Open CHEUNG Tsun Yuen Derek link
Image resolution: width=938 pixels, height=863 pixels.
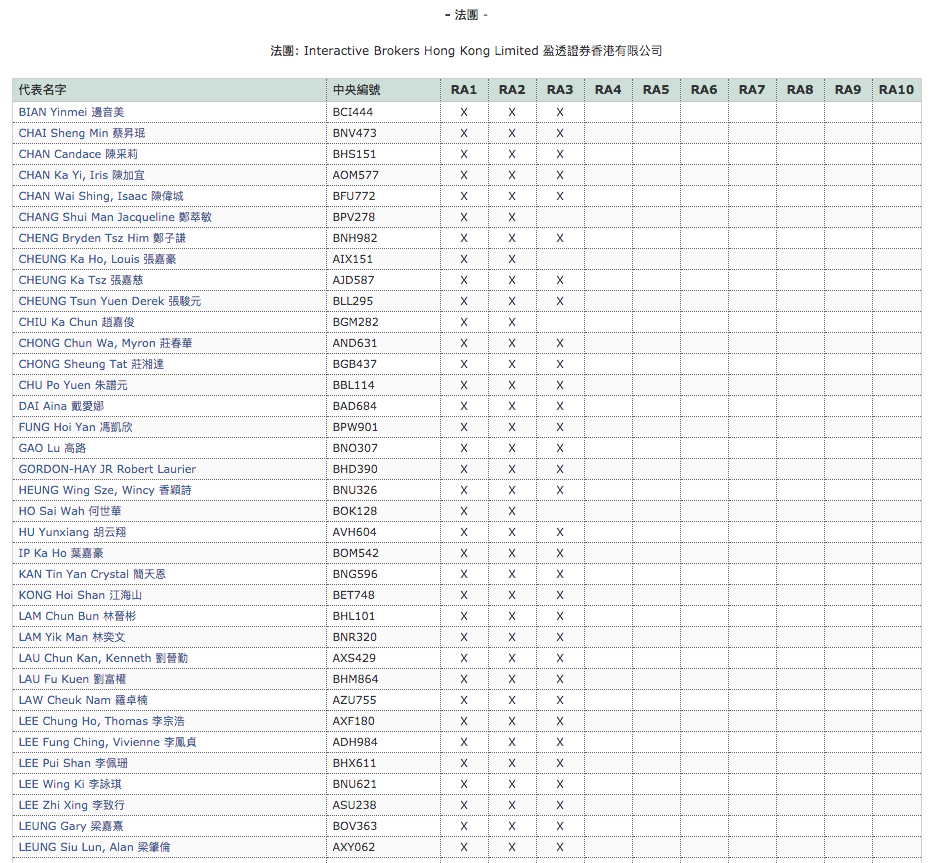point(109,300)
